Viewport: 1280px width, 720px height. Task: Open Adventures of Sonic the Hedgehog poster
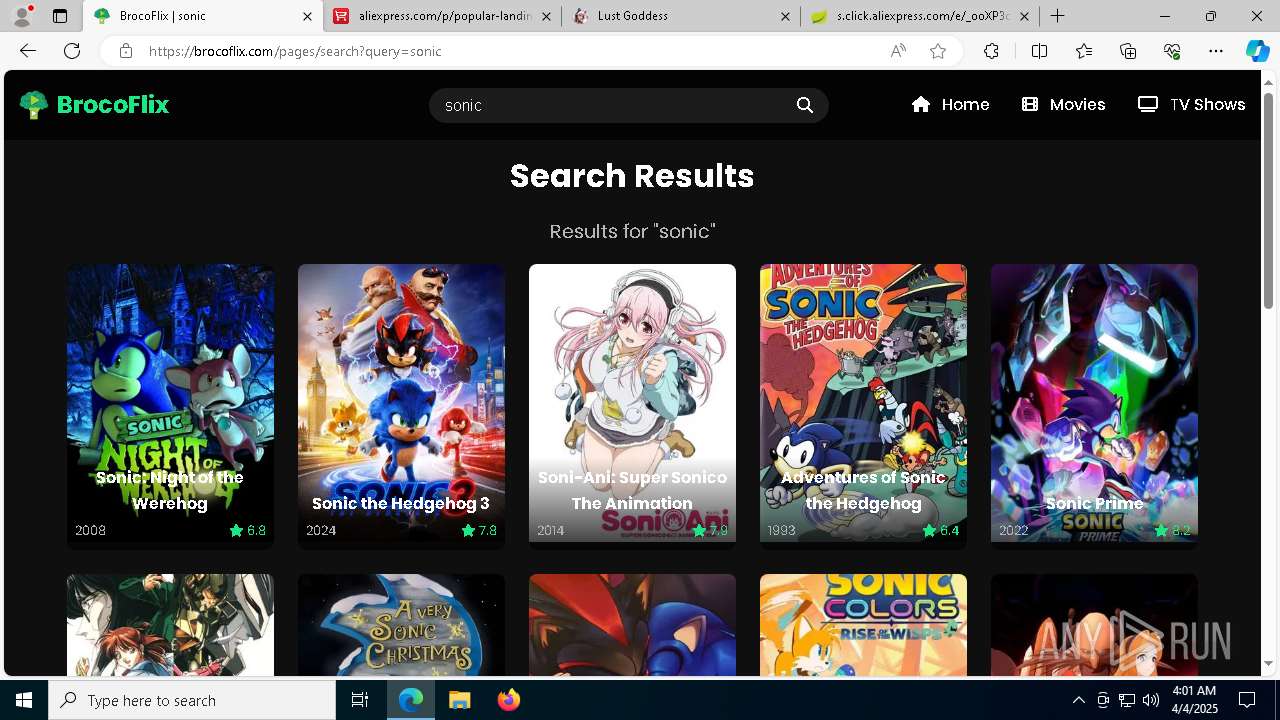[863, 406]
